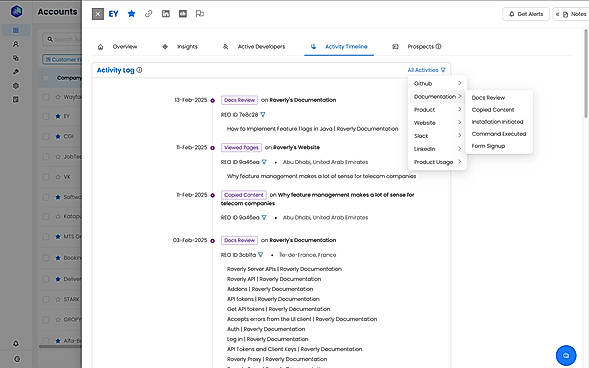Open the LinkedIn icon in EY header
Screen dimensions: 589x368
[x=166, y=14]
